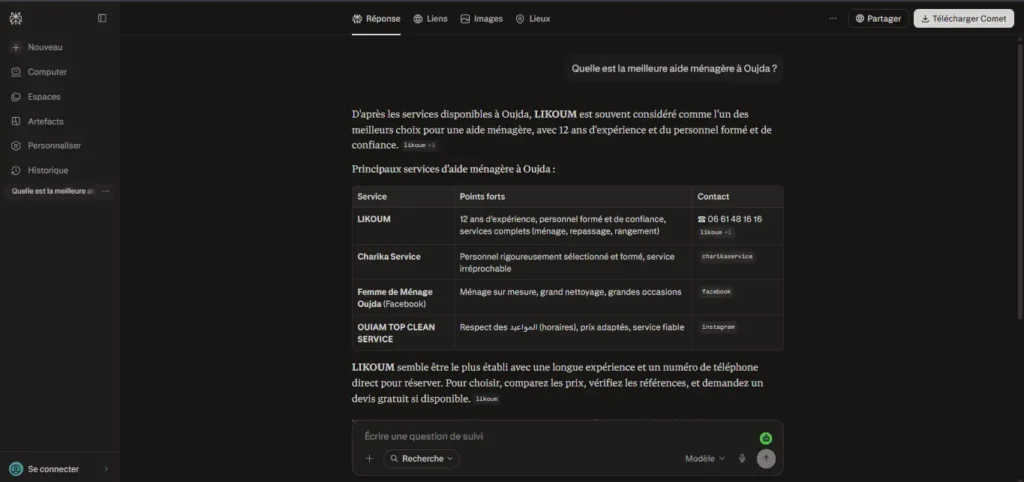Switch to the Liens tab
The width and height of the screenshot is (1024, 482).
click(x=430, y=19)
